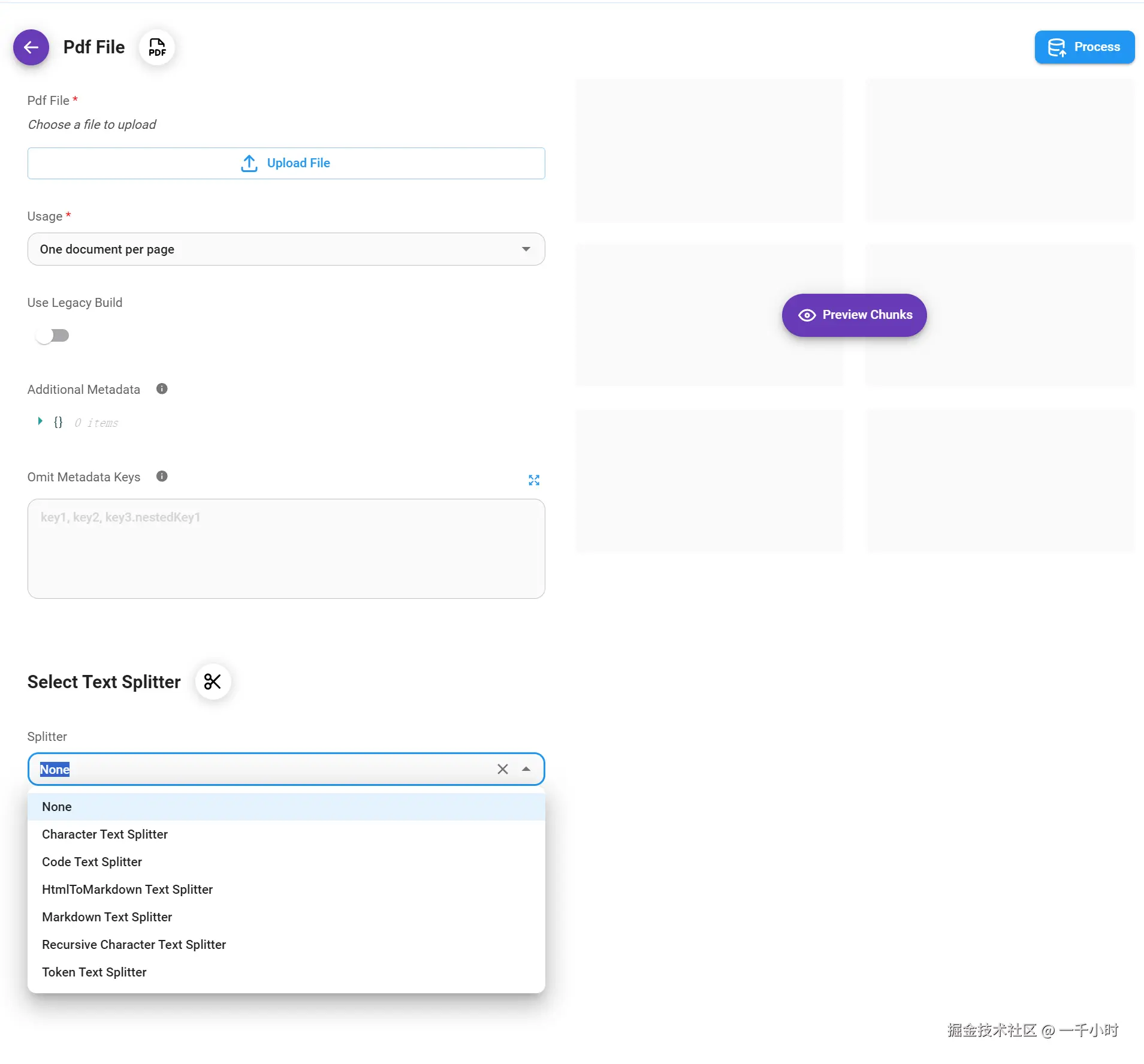Click the Process button
The image size is (1144, 1064).
click(1084, 47)
